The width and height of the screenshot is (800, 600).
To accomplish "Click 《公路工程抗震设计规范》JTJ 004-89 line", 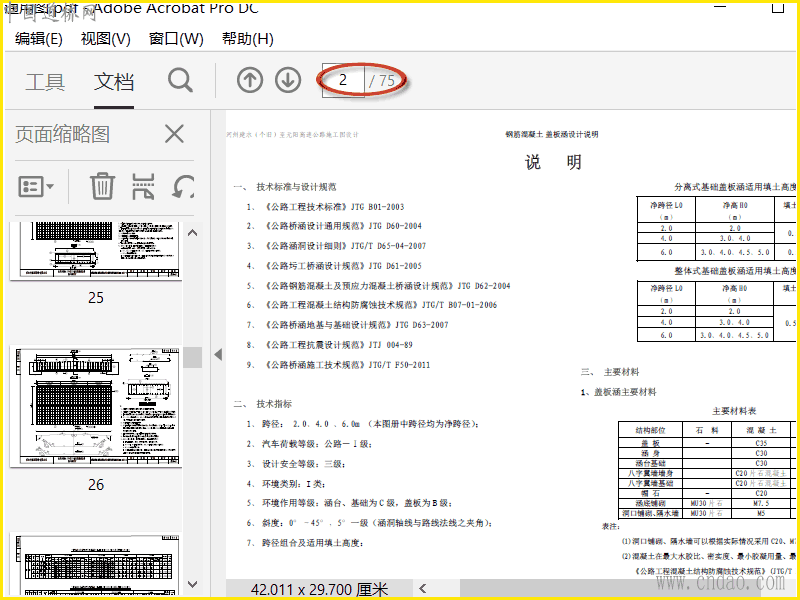I will coord(338,345).
